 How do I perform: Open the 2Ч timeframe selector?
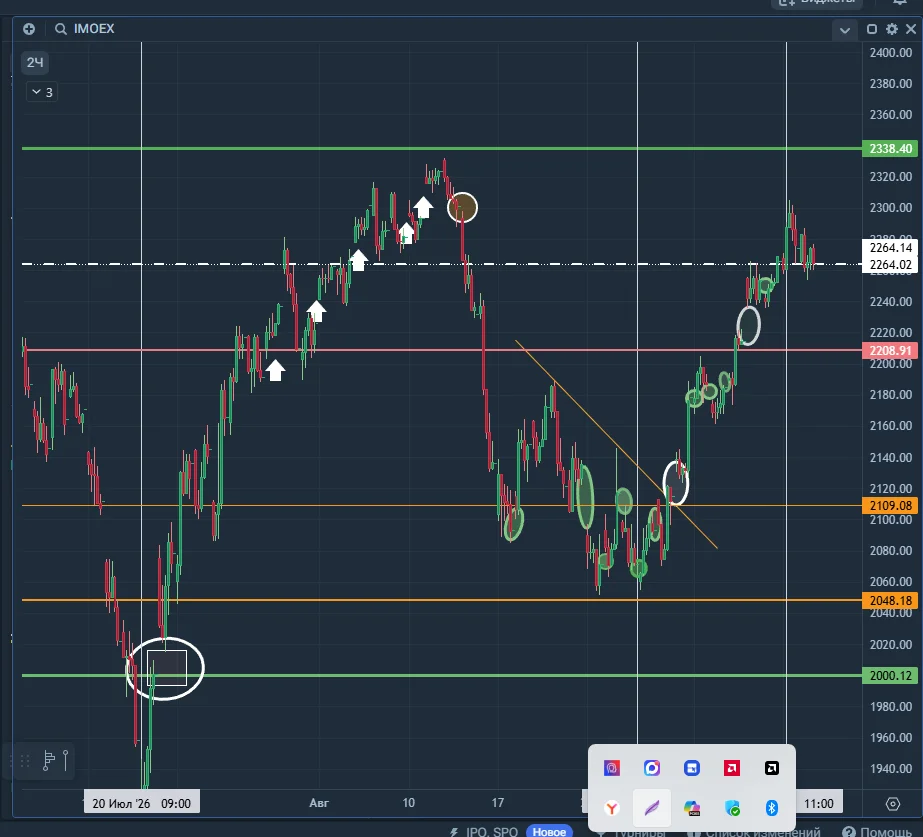(35, 62)
